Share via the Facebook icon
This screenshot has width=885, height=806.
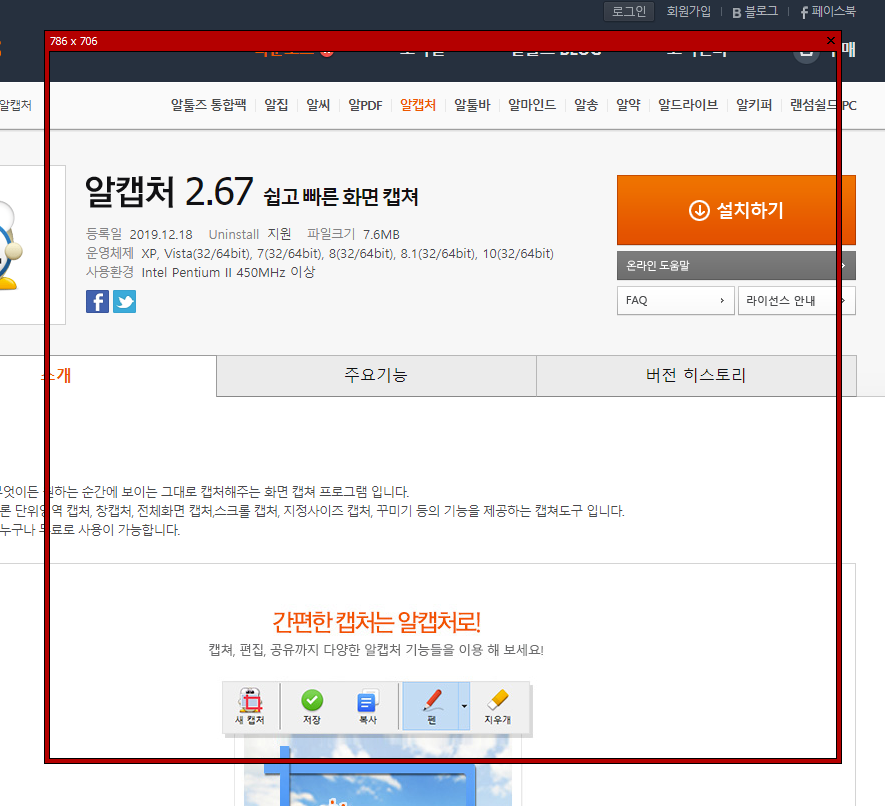click(97, 301)
